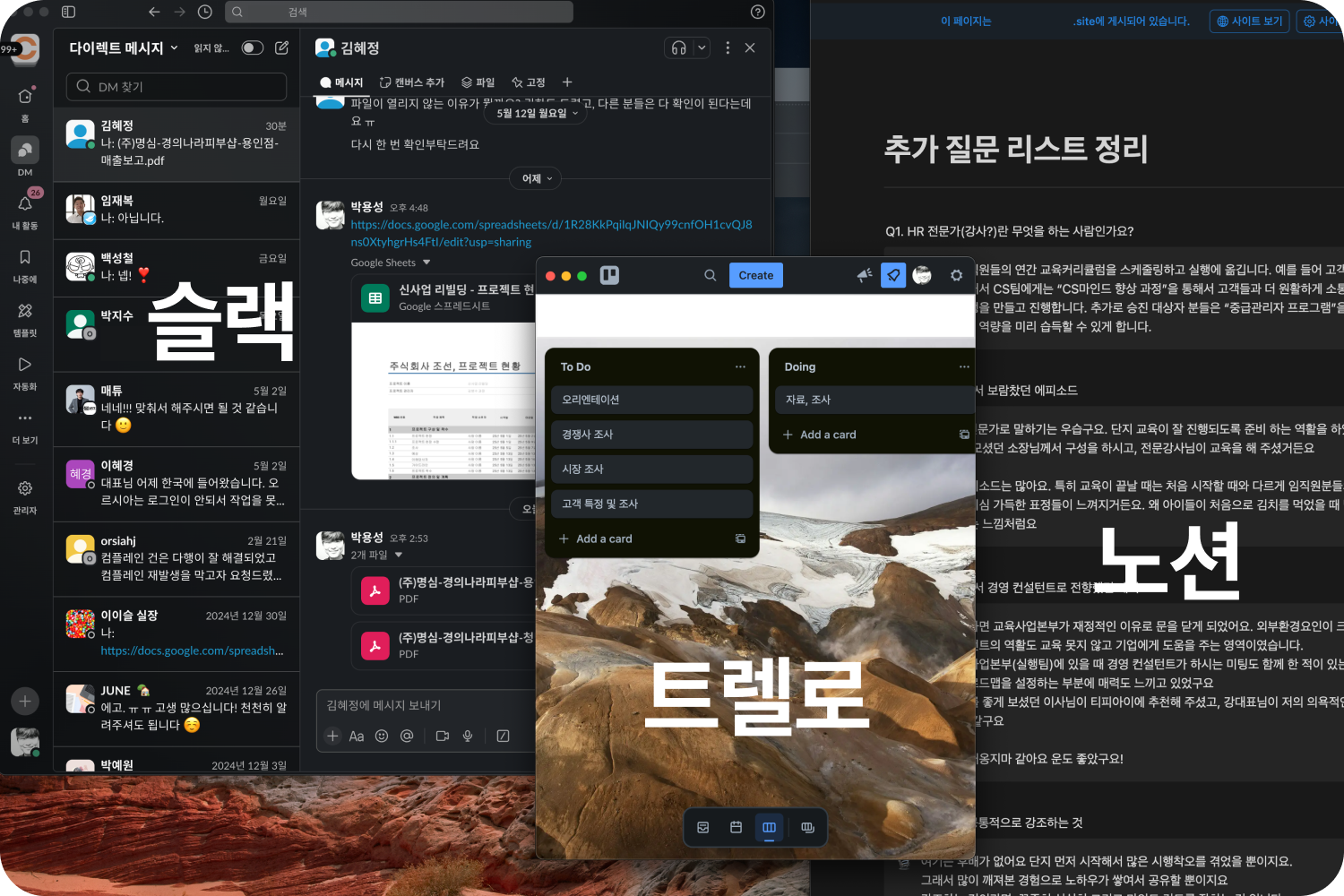Open the 고정 pinned tab
Image resolution: width=1344 pixels, height=896 pixels.
[x=528, y=82]
